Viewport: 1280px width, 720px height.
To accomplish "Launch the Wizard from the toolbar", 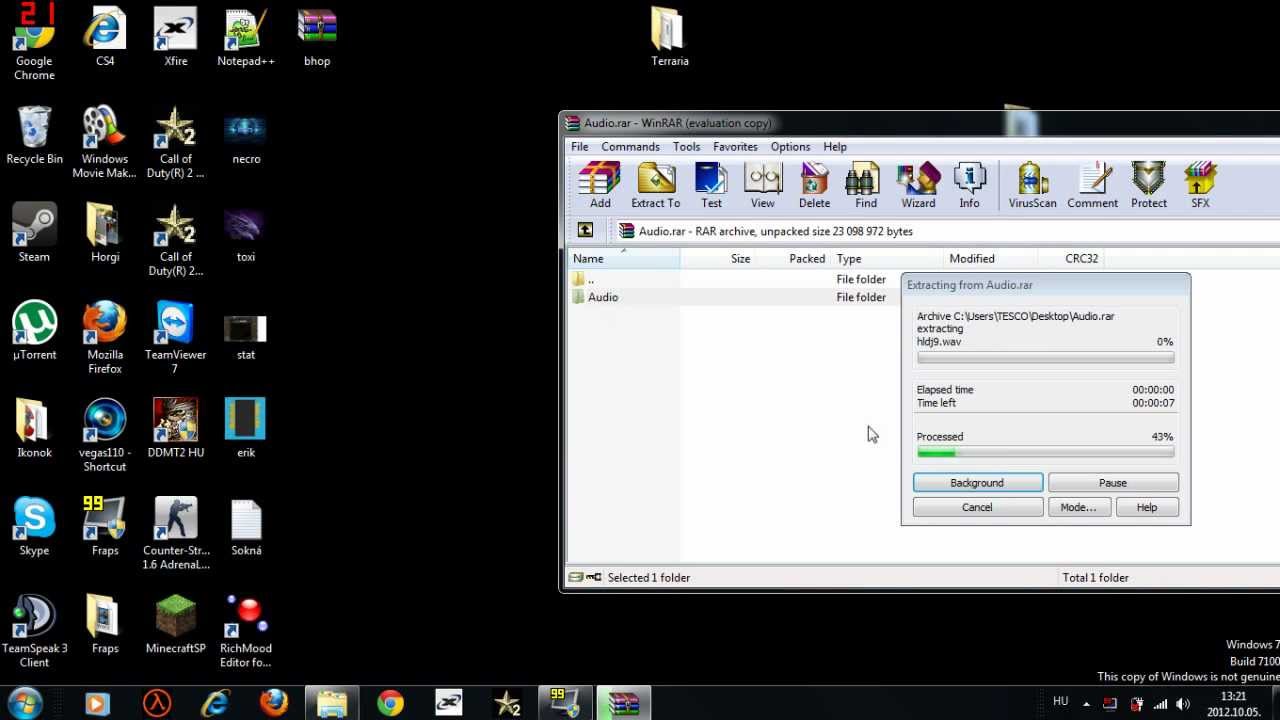I will (x=918, y=186).
